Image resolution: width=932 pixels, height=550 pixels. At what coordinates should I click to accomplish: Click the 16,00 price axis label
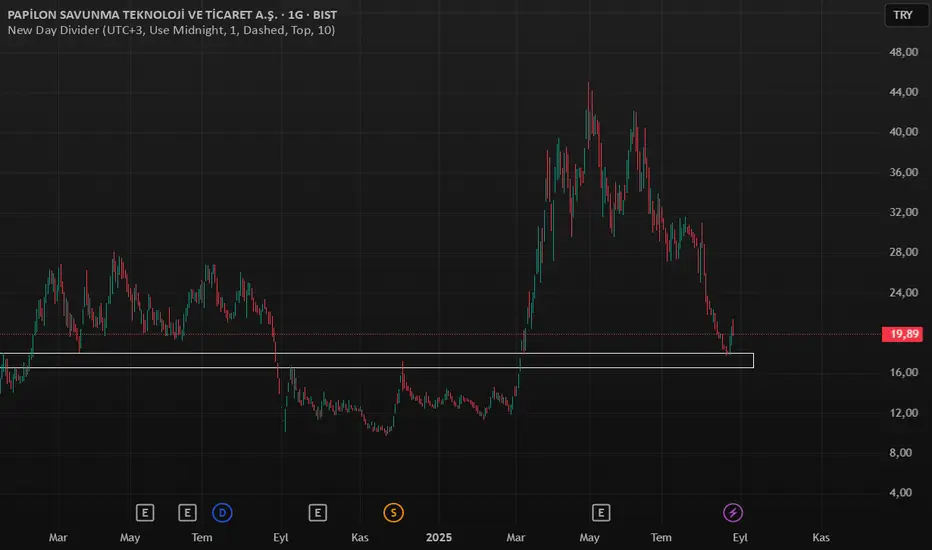tap(903, 372)
